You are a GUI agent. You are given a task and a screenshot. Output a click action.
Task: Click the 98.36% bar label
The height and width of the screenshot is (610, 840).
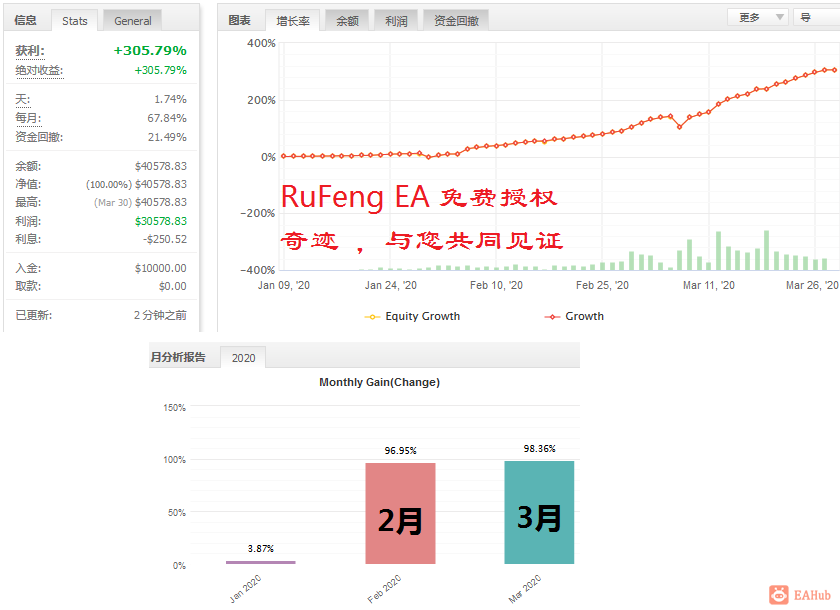click(x=539, y=449)
